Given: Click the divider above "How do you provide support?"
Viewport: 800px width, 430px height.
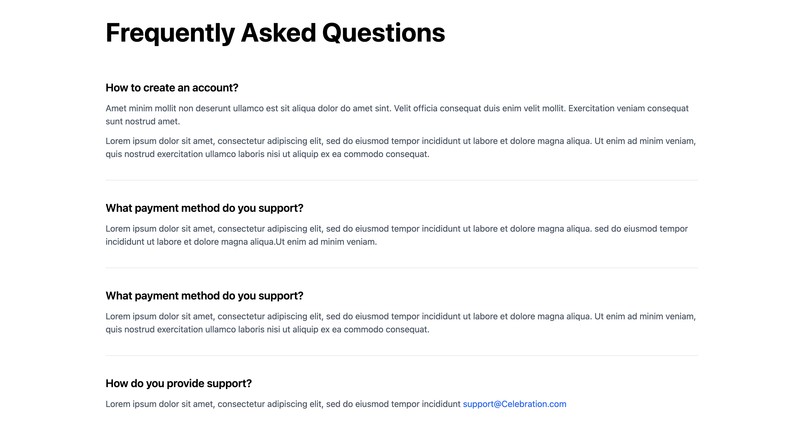Looking at the screenshot, I should pos(402,356).
